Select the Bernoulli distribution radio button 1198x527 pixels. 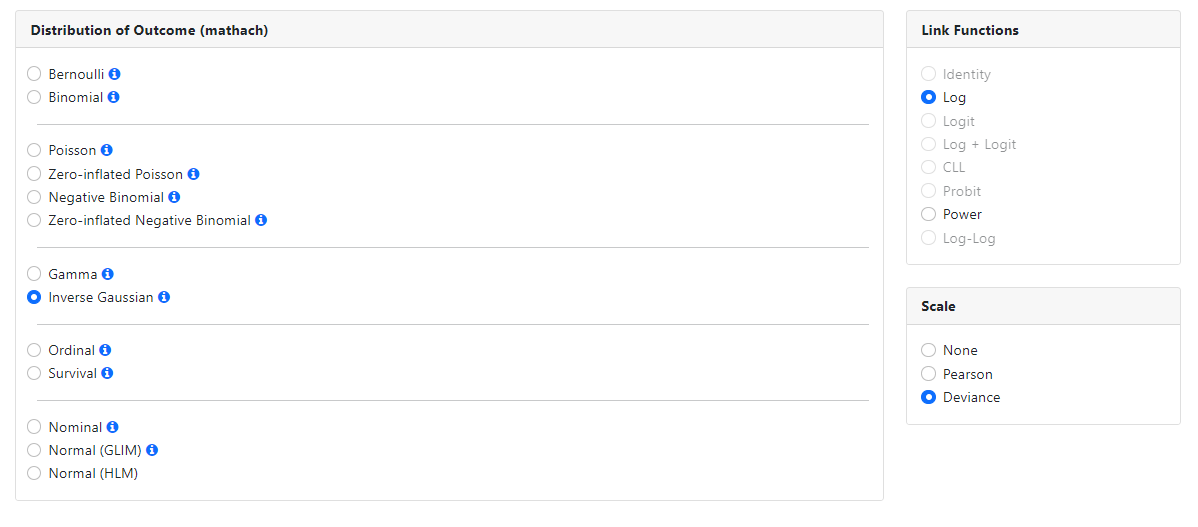[34, 74]
